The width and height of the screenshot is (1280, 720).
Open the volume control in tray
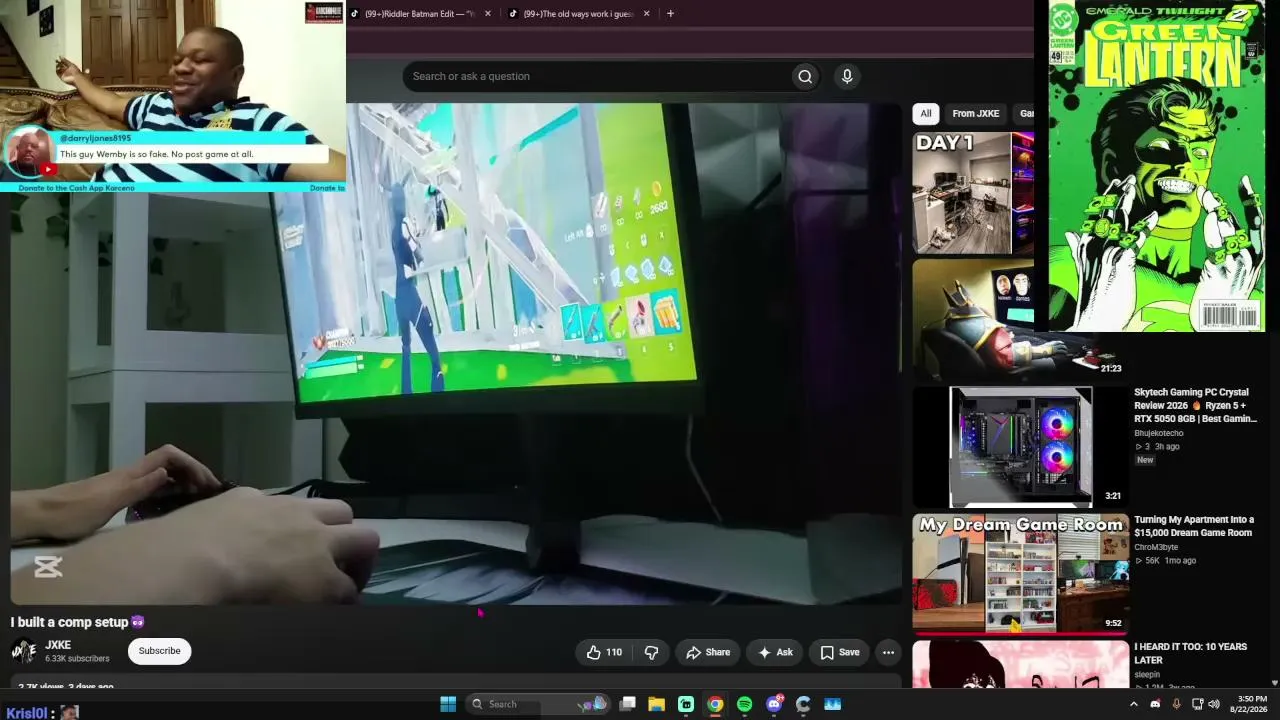1214,704
